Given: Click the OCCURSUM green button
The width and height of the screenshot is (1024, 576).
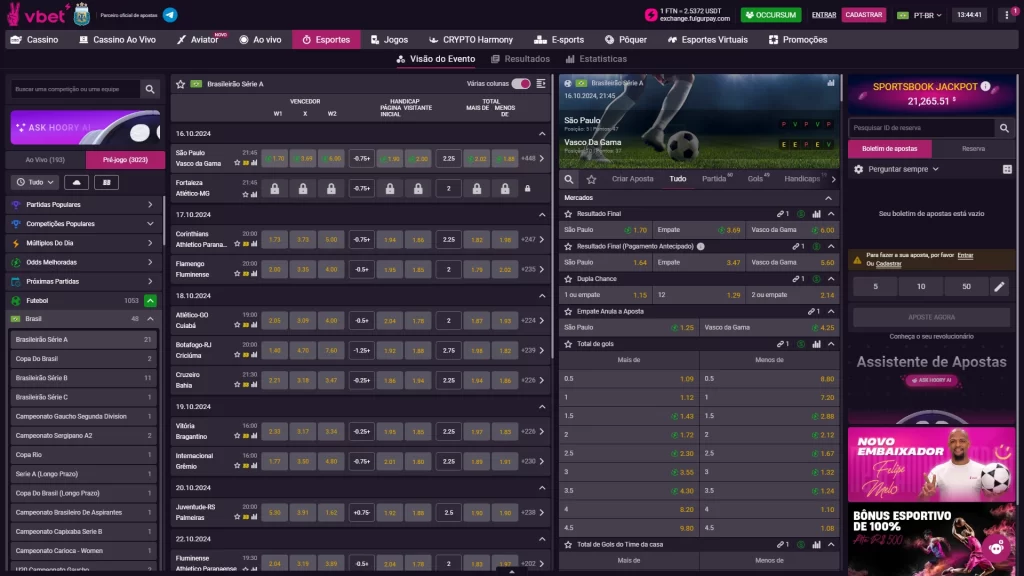Looking at the screenshot, I should pyautogui.click(x=771, y=15).
